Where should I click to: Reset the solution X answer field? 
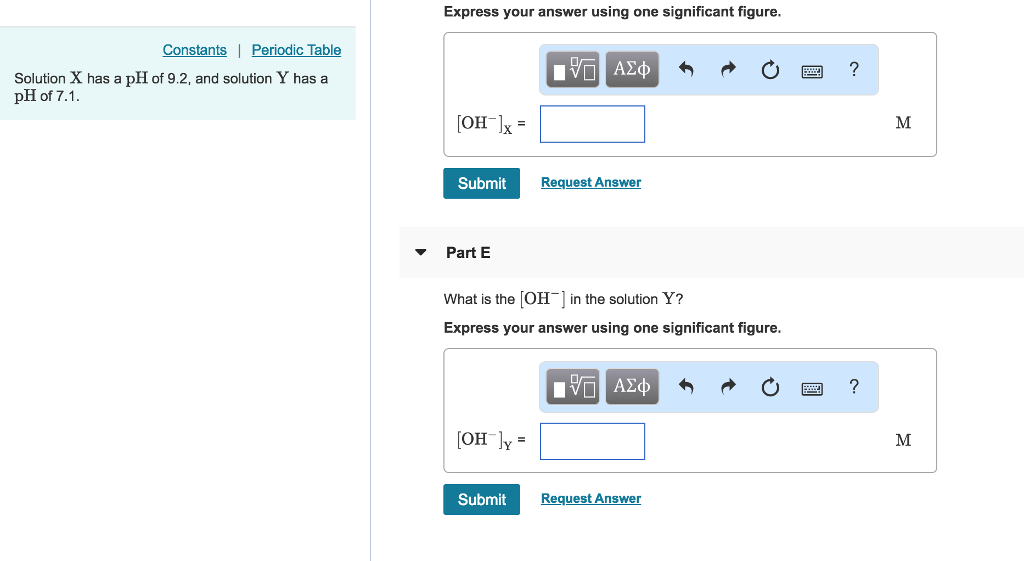pos(770,70)
